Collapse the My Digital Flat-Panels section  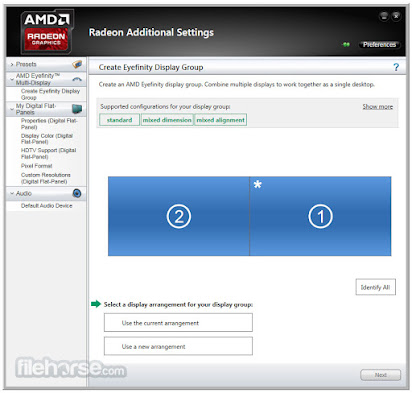[x=12, y=109]
